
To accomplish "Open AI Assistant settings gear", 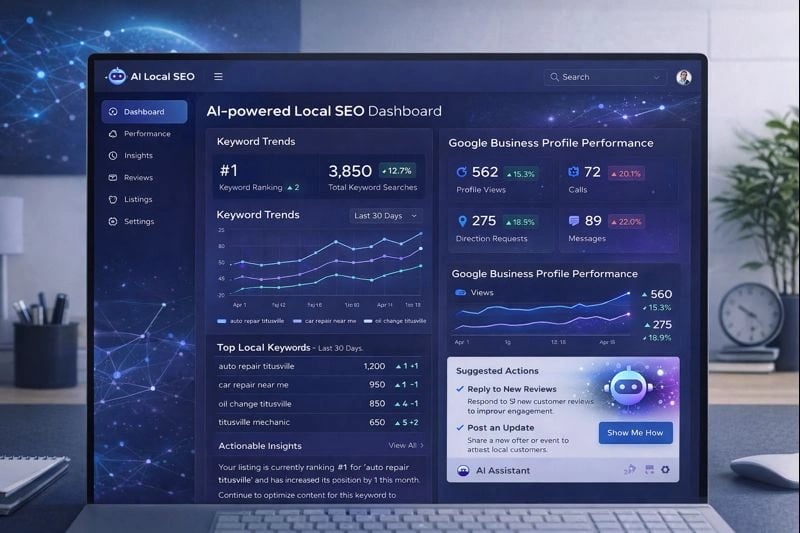I will point(665,469).
